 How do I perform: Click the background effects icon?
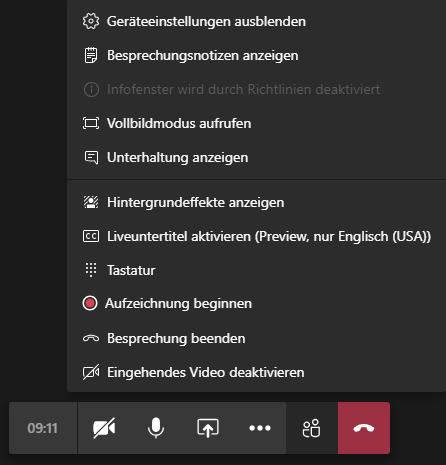(91, 202)
